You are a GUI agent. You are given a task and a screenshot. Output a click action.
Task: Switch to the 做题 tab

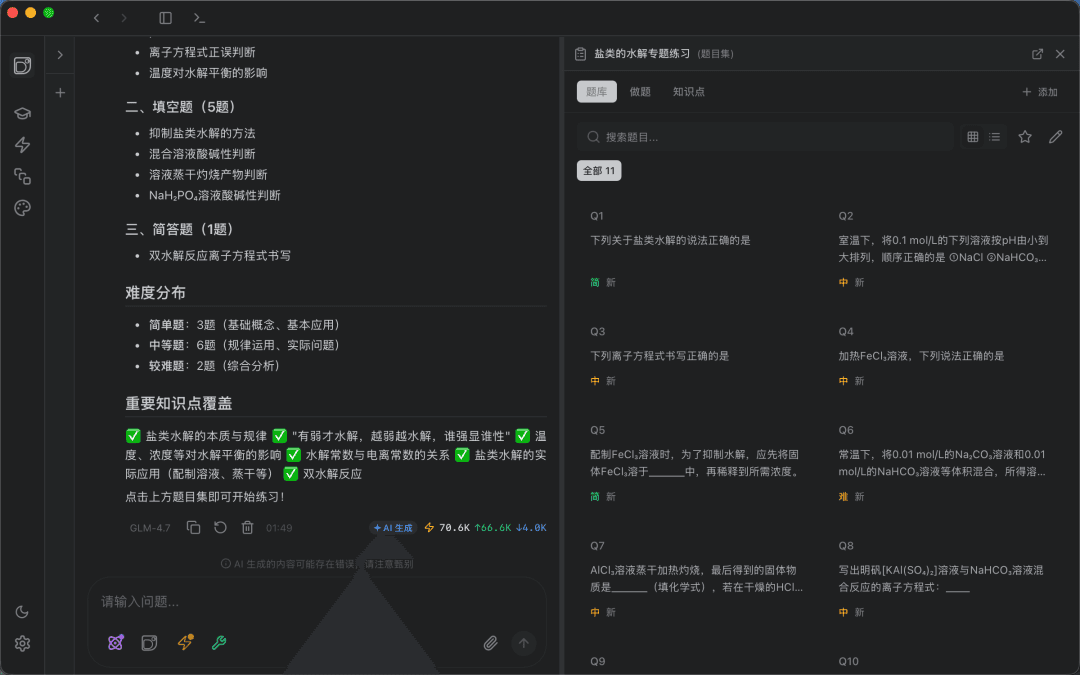pos(640,92)
